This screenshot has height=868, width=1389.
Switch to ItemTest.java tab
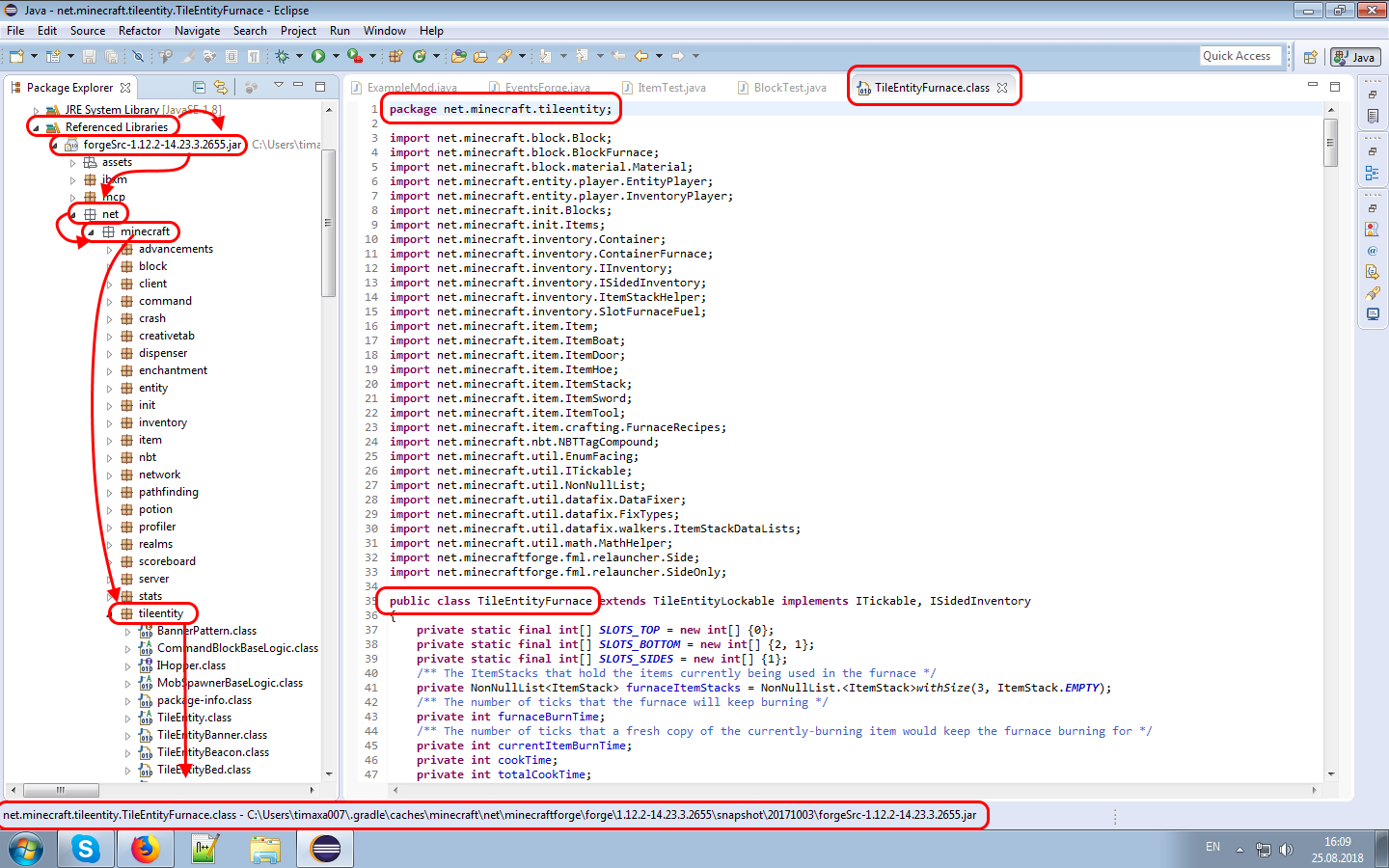pyautogui.click(x=664, y=88)
